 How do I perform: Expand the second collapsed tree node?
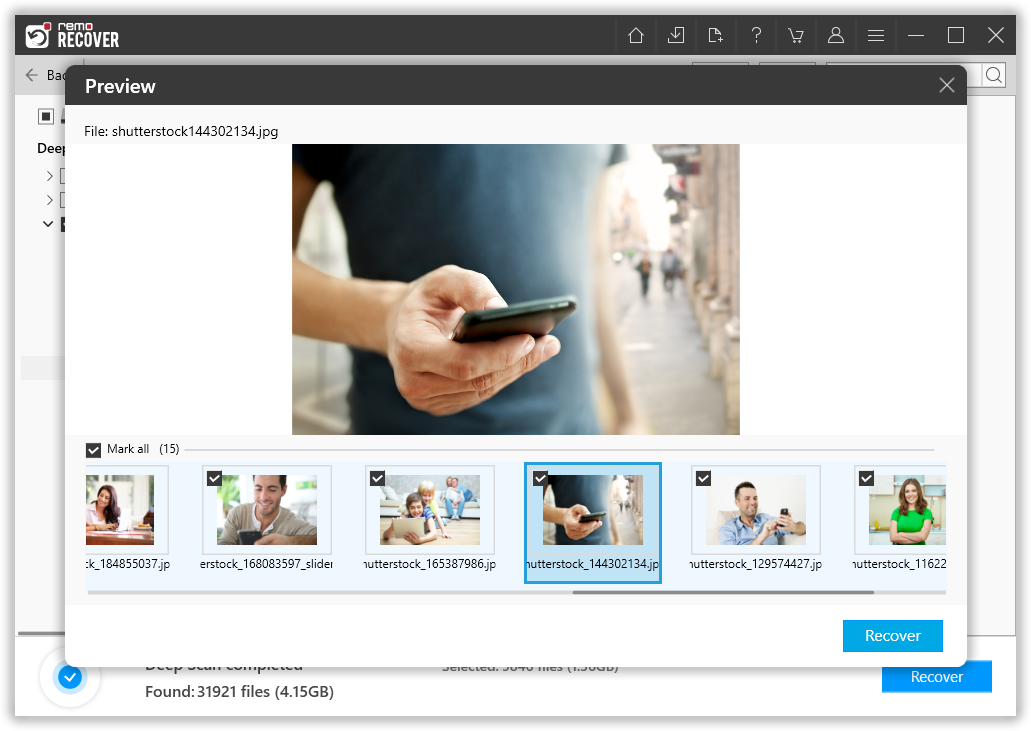pyautogui.click(x=49, y=200)
